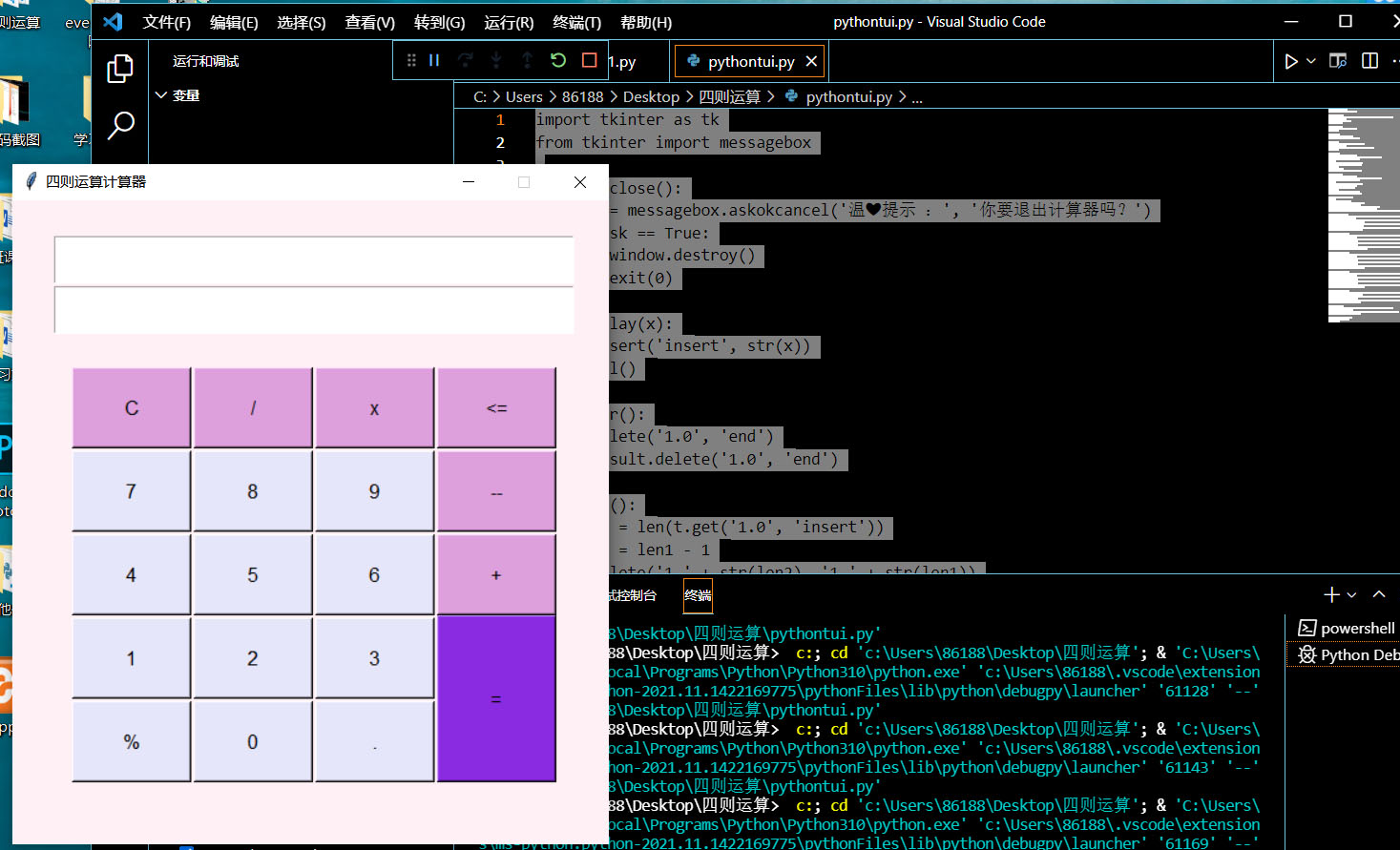Open the 查看(V) menu
1400x850 pixels.
click(x=370, y=22)
